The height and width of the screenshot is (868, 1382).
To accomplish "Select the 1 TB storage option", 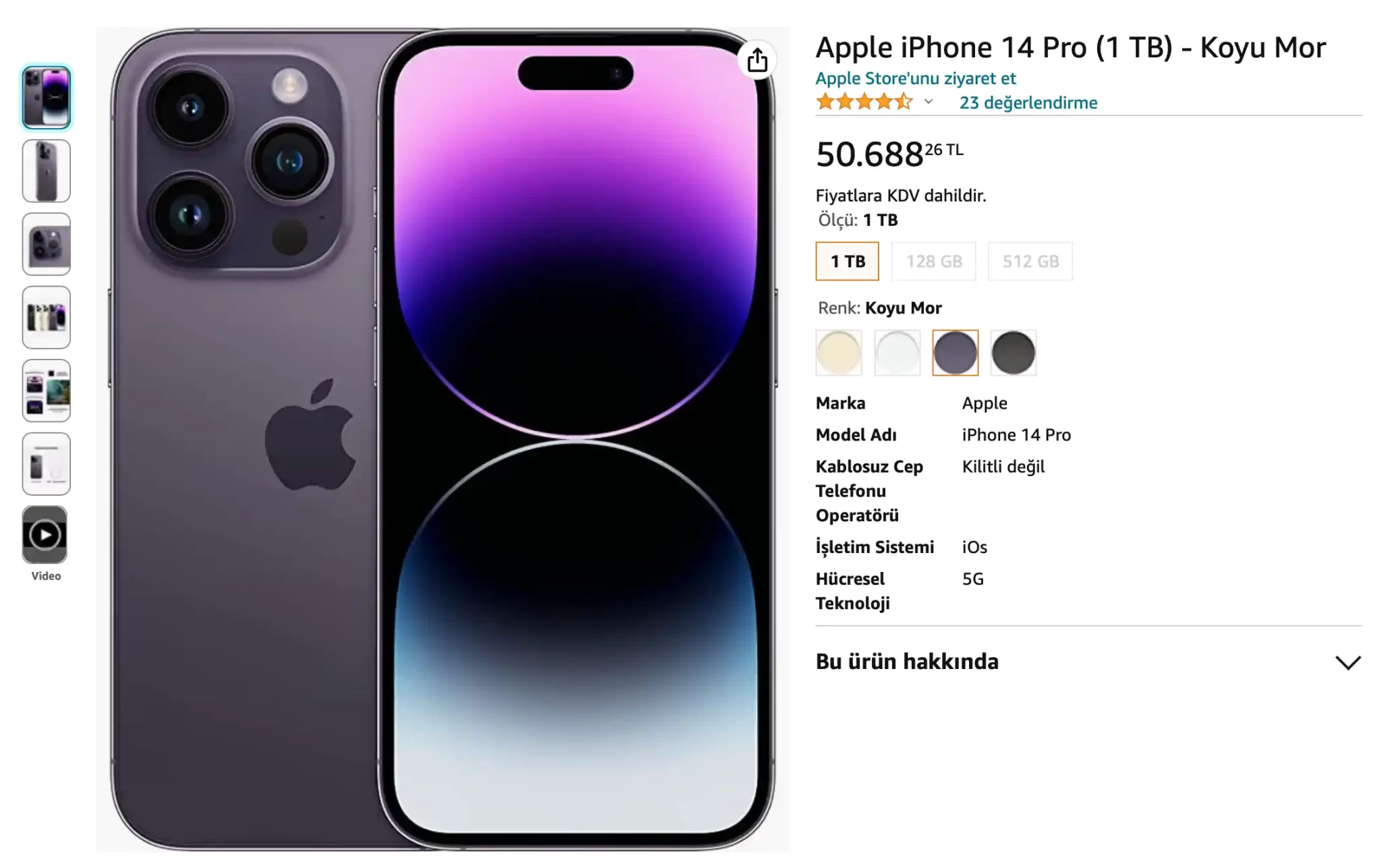I will (847, 261).
